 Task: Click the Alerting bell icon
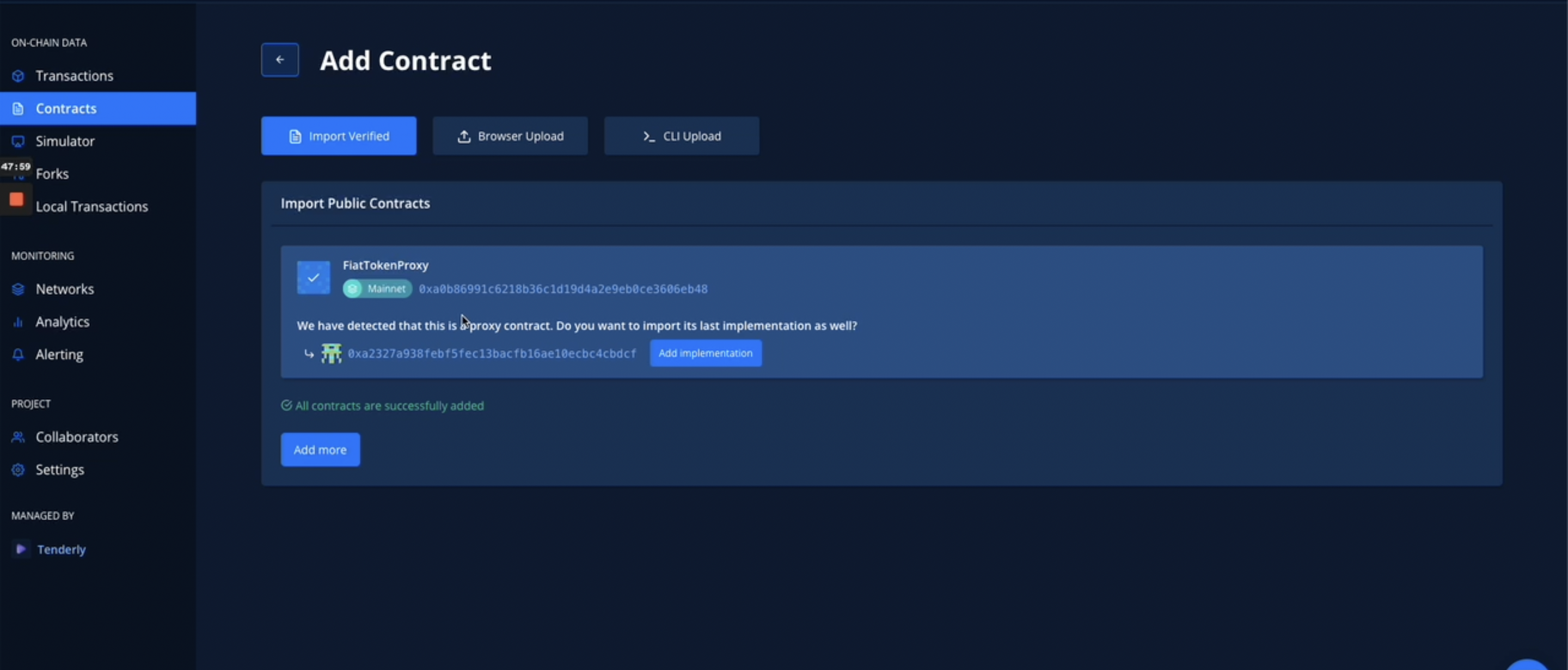19,355
